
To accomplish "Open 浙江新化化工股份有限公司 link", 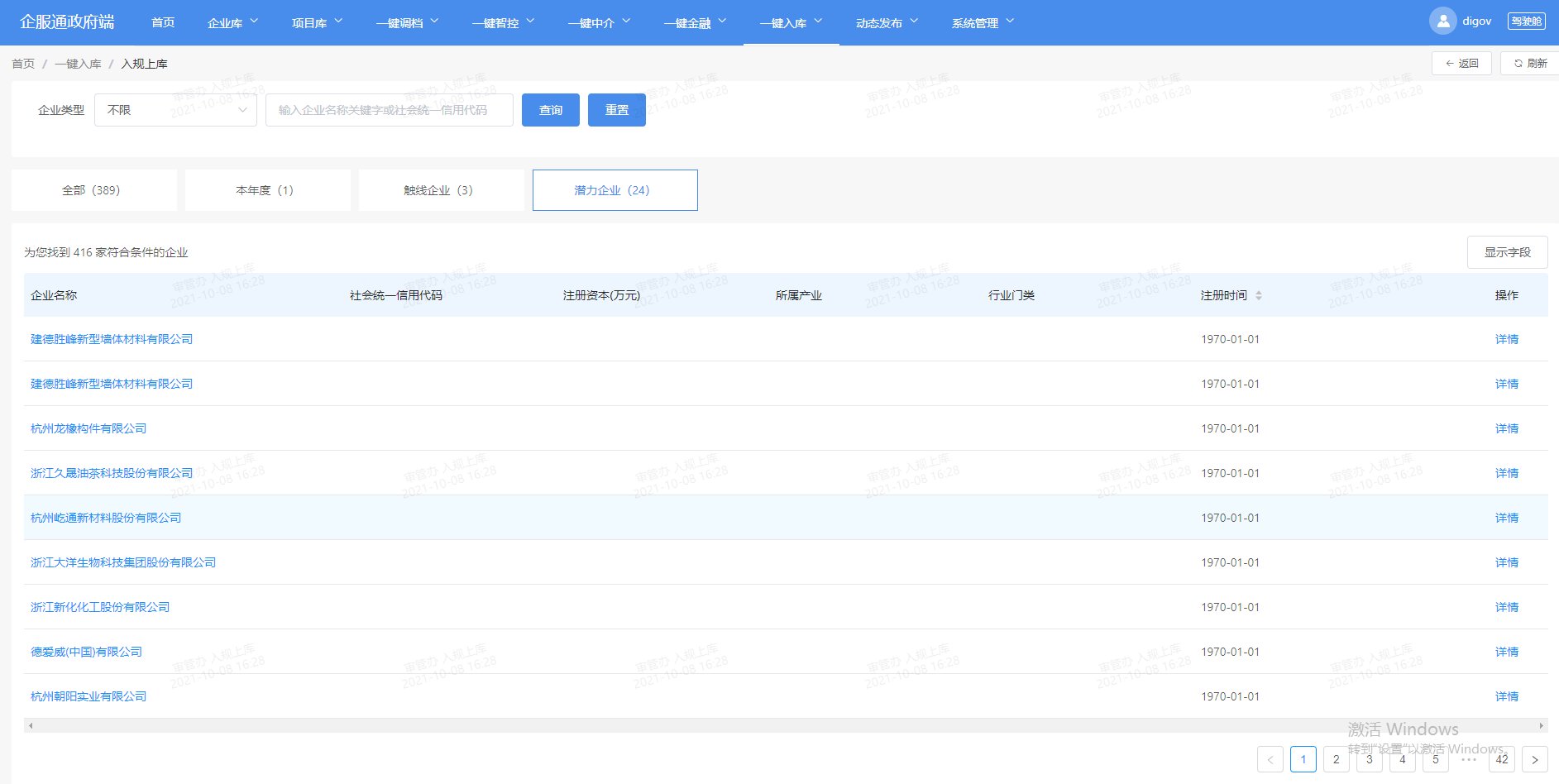I will click(100, 607).
